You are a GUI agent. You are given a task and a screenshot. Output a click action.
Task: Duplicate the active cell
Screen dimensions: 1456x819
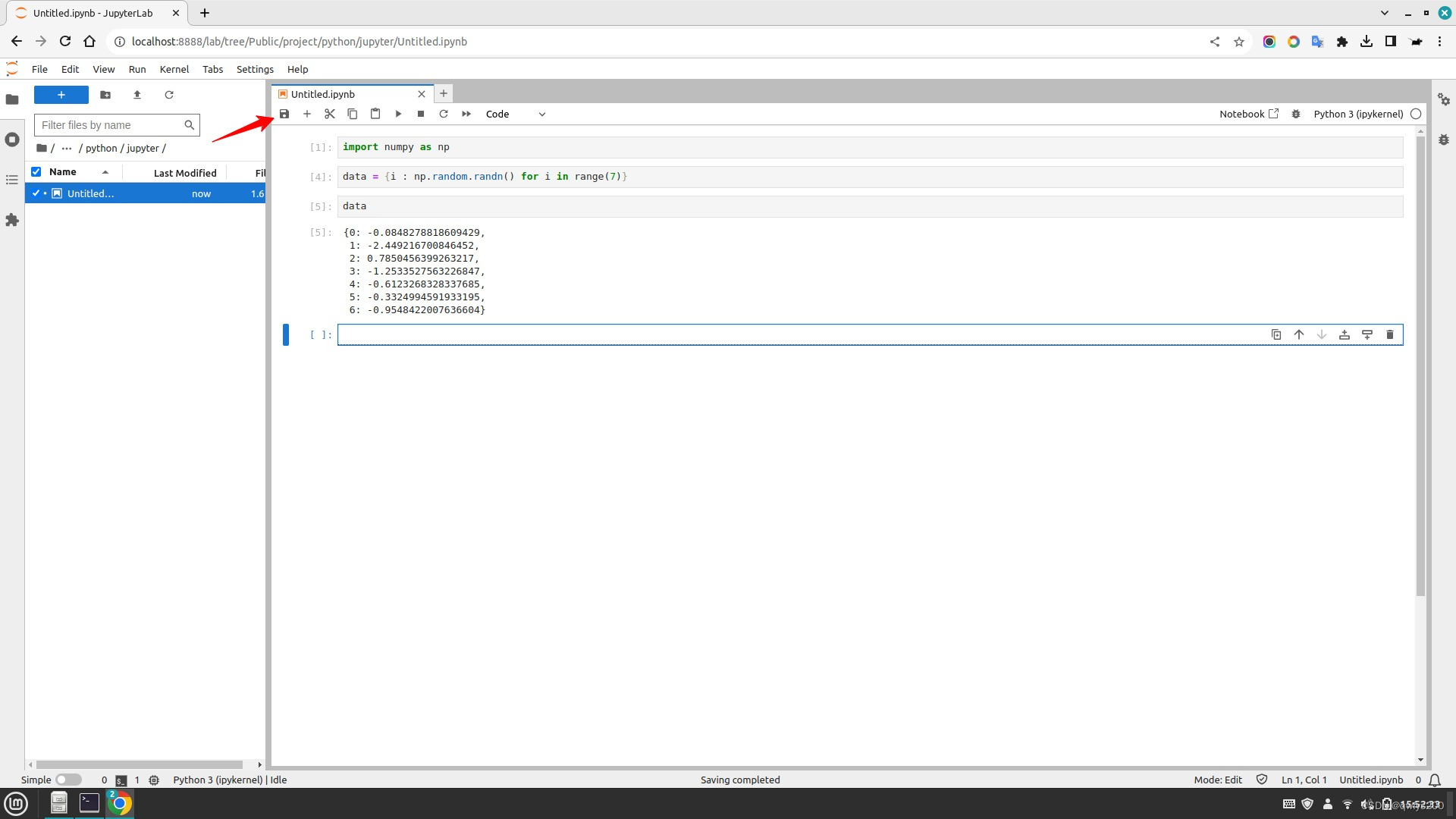(1276, 334)
